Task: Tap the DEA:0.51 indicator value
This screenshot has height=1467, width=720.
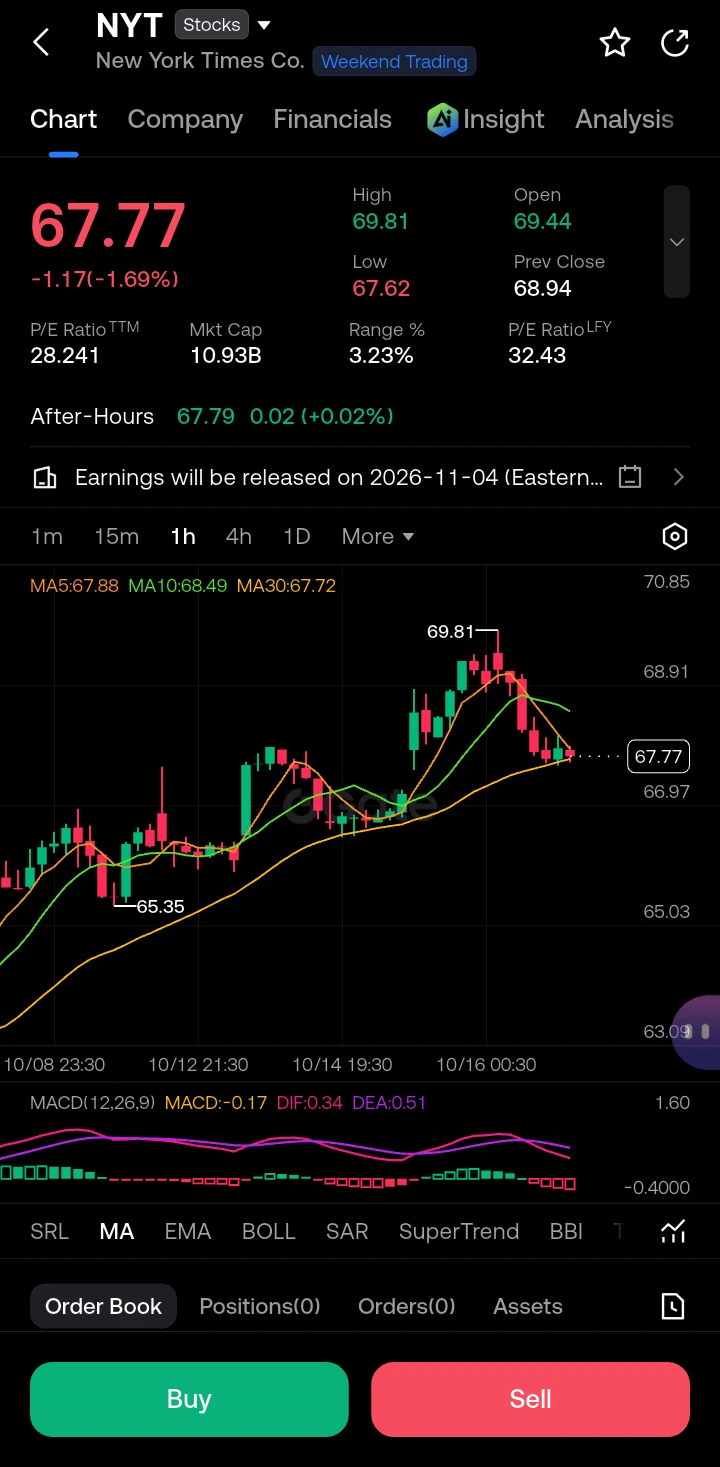Action: coord(388,1103)
